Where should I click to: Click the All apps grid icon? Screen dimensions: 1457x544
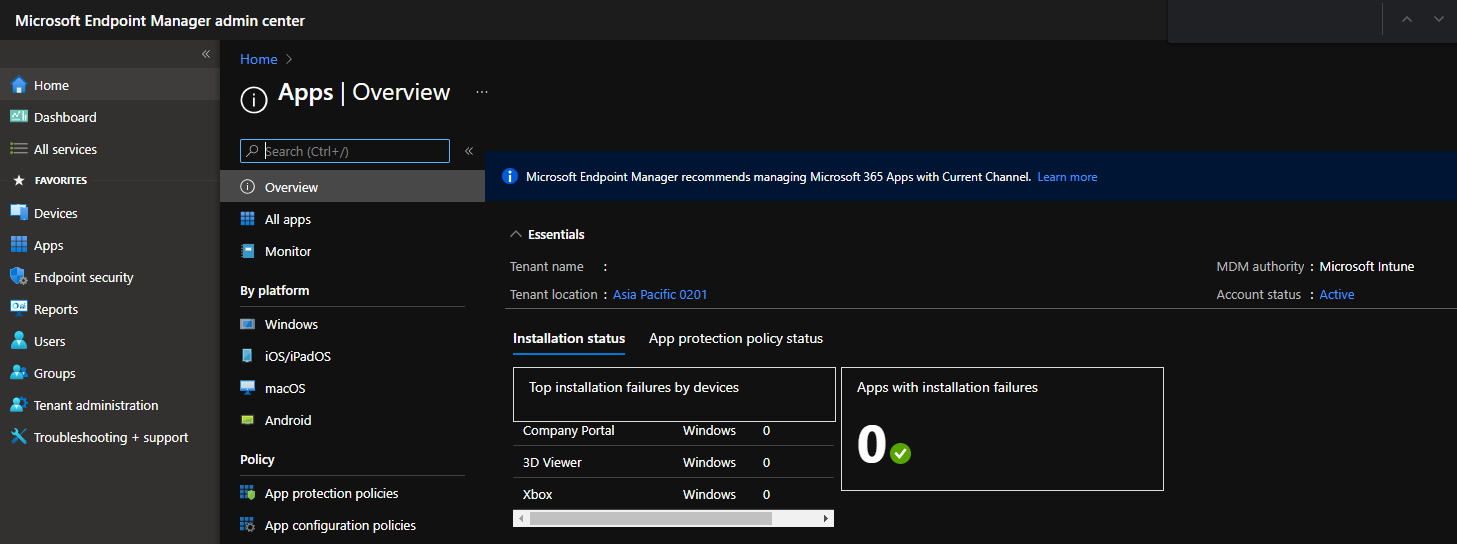pos(248,219)
